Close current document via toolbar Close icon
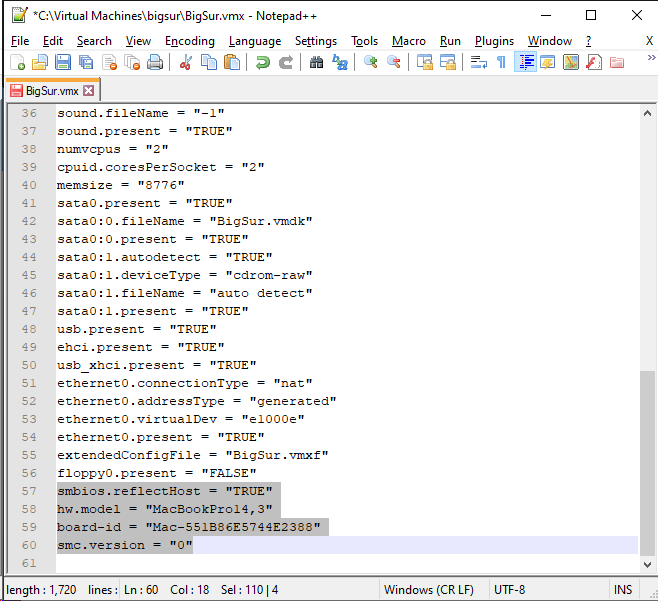Screen dimensions: 658x601 [x=109, y=63]
